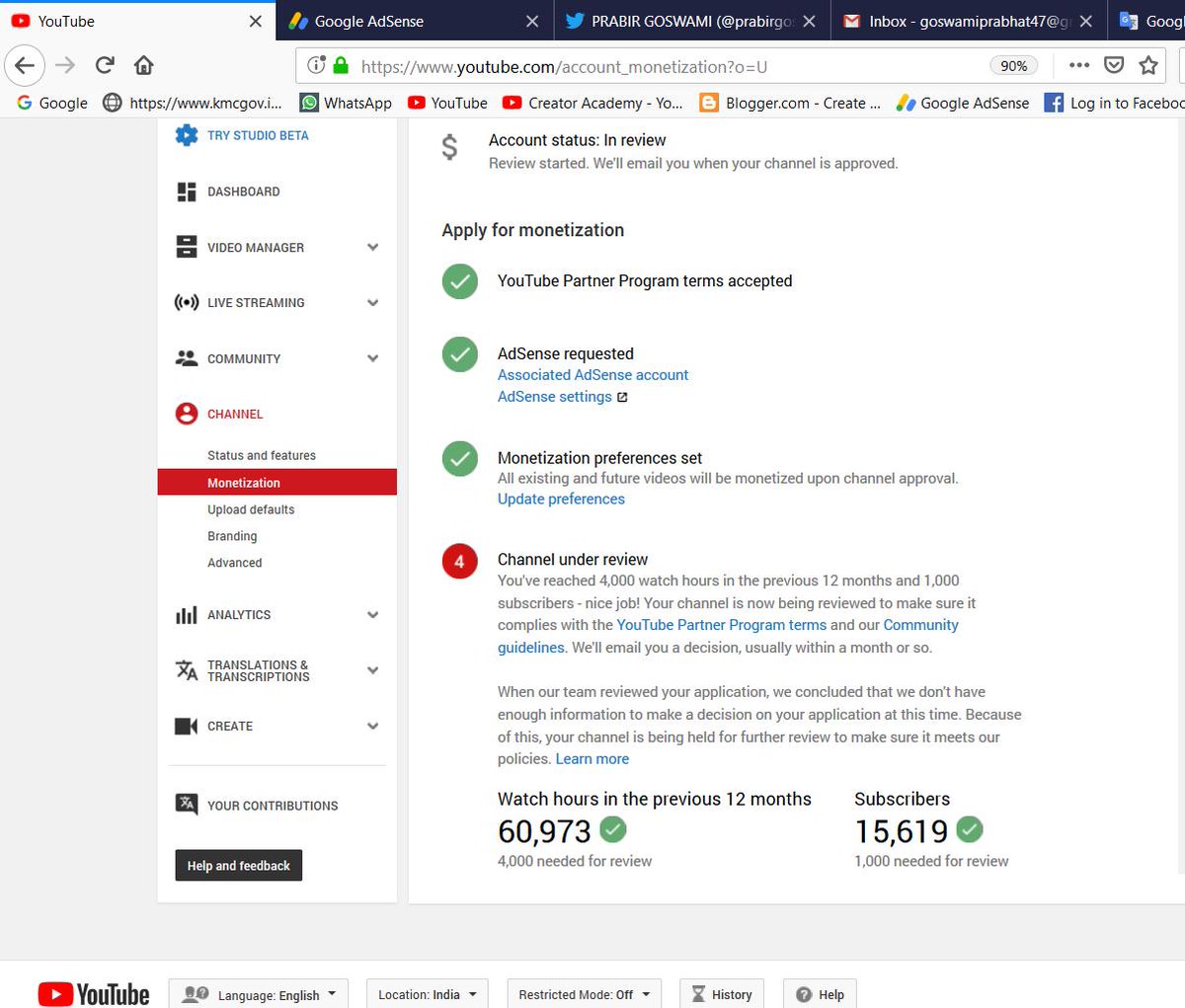Open Advanced submenu item
Image resolution: width=1185 pixels, height=1008 pixels.
235,563
